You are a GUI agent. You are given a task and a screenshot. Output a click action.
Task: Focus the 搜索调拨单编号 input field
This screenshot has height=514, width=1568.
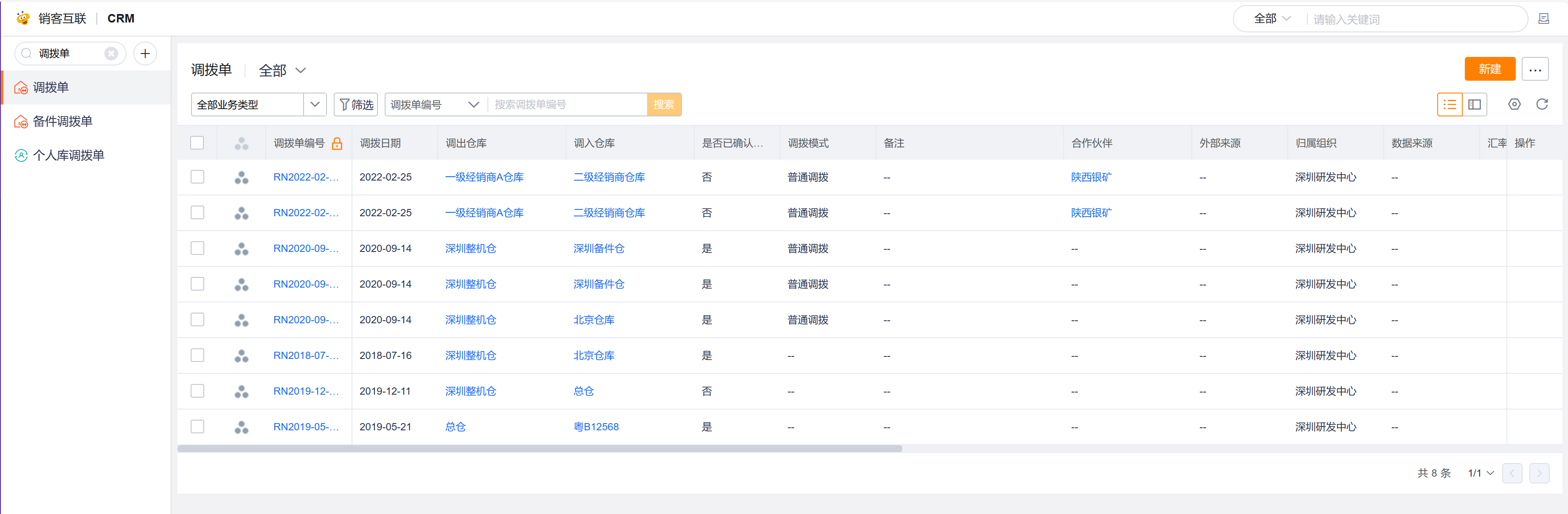(x=566, y=105)
